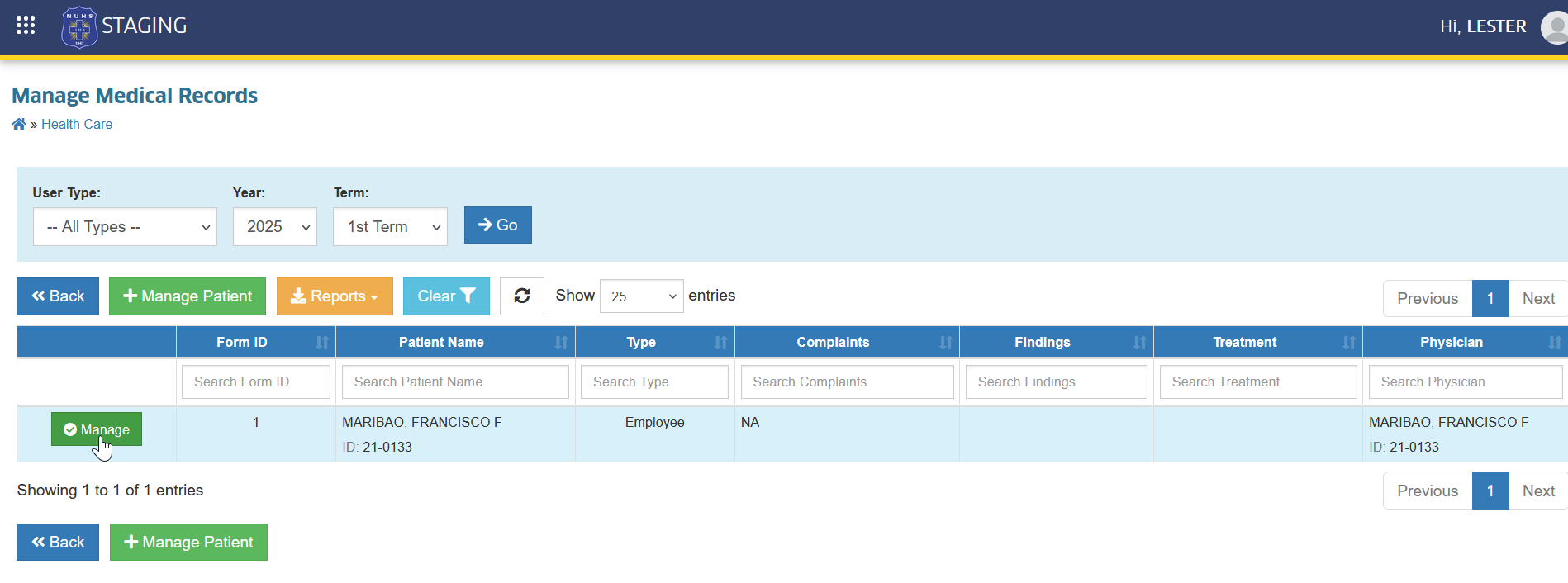
Task: Sort by Findings column icon
Action: pyautogui.click(x=1140, y=343)
